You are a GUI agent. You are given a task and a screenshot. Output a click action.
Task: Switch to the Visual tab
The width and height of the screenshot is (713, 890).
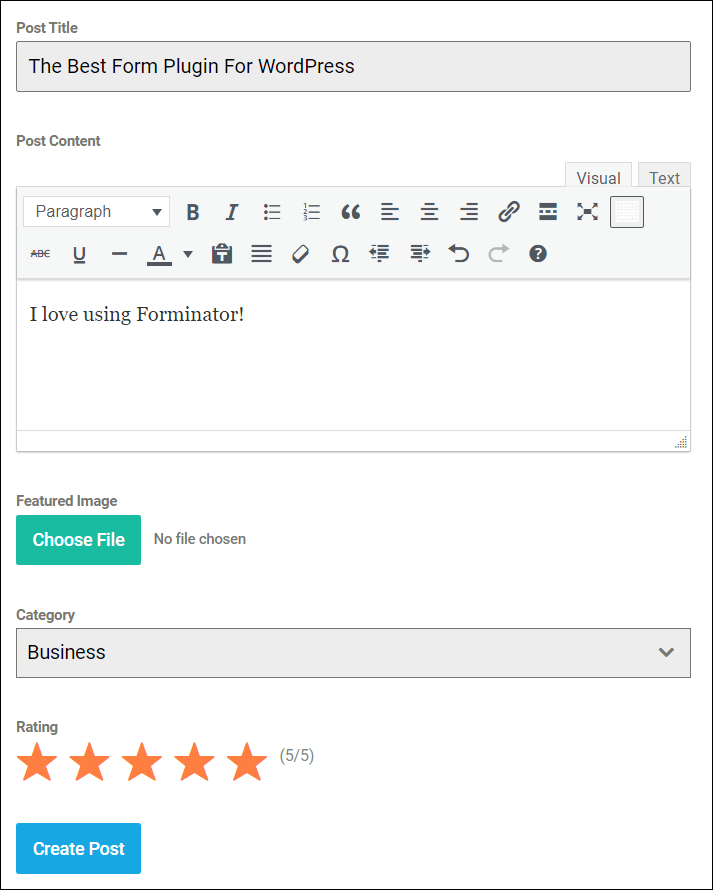[598, 177]
